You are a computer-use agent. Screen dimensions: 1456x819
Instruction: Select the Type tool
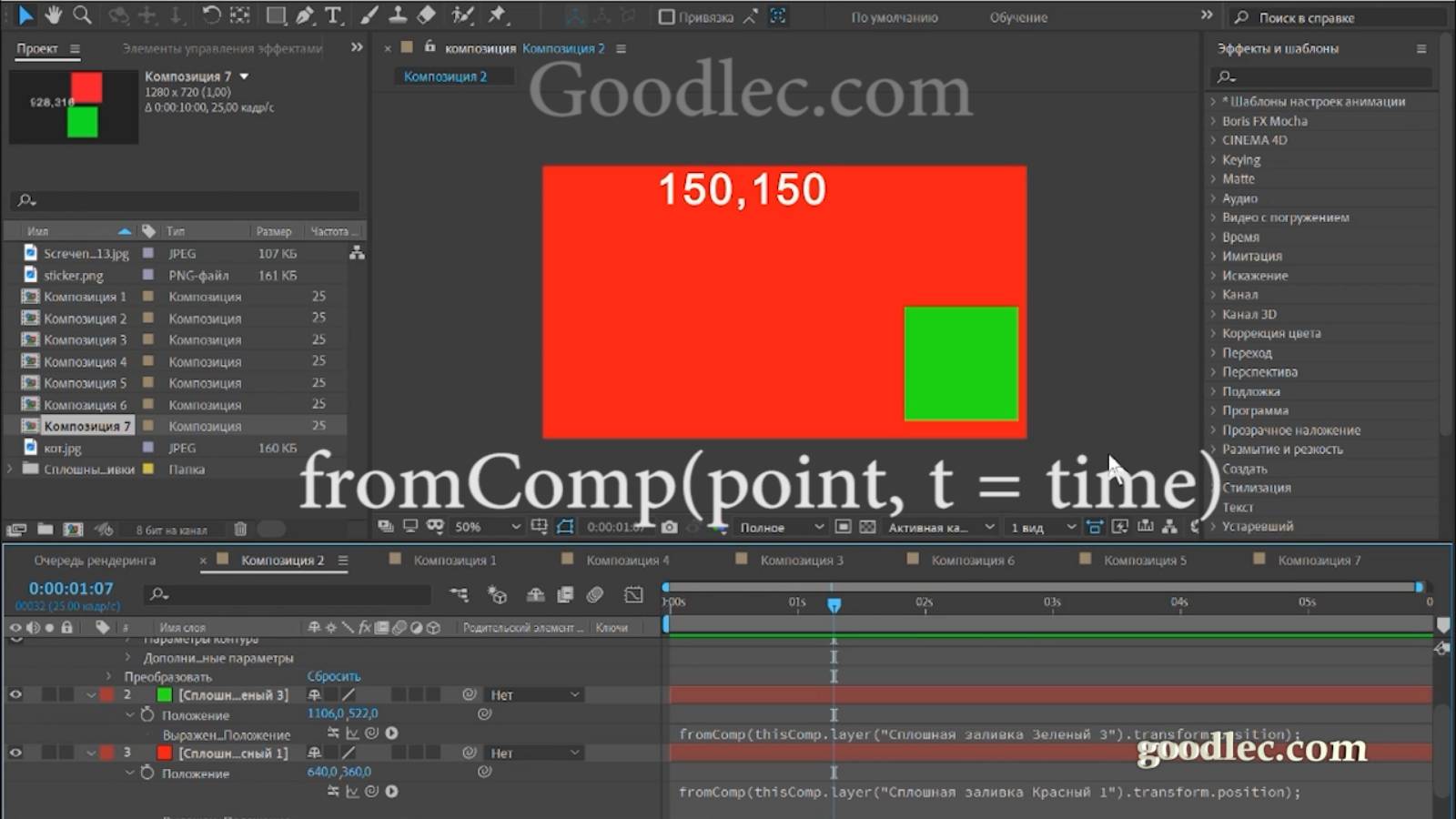point(333,15)
